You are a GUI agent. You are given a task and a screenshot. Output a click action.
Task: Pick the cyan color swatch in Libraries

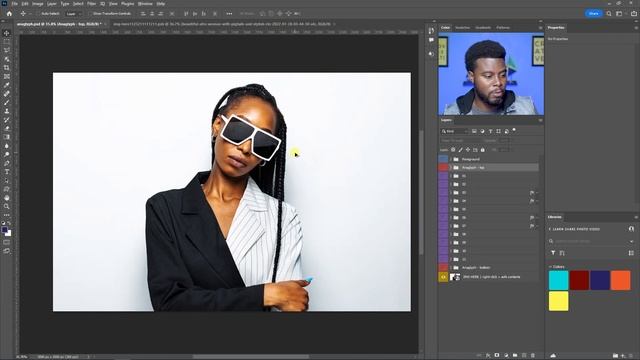tap(558, 280)
